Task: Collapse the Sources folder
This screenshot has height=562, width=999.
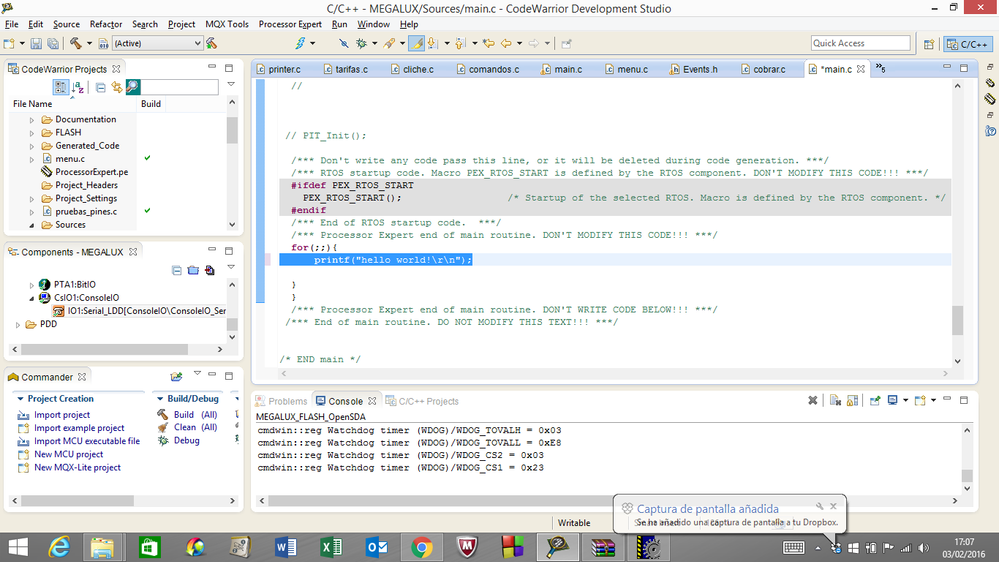Action: pyautogui.click(x=32, y=225)
